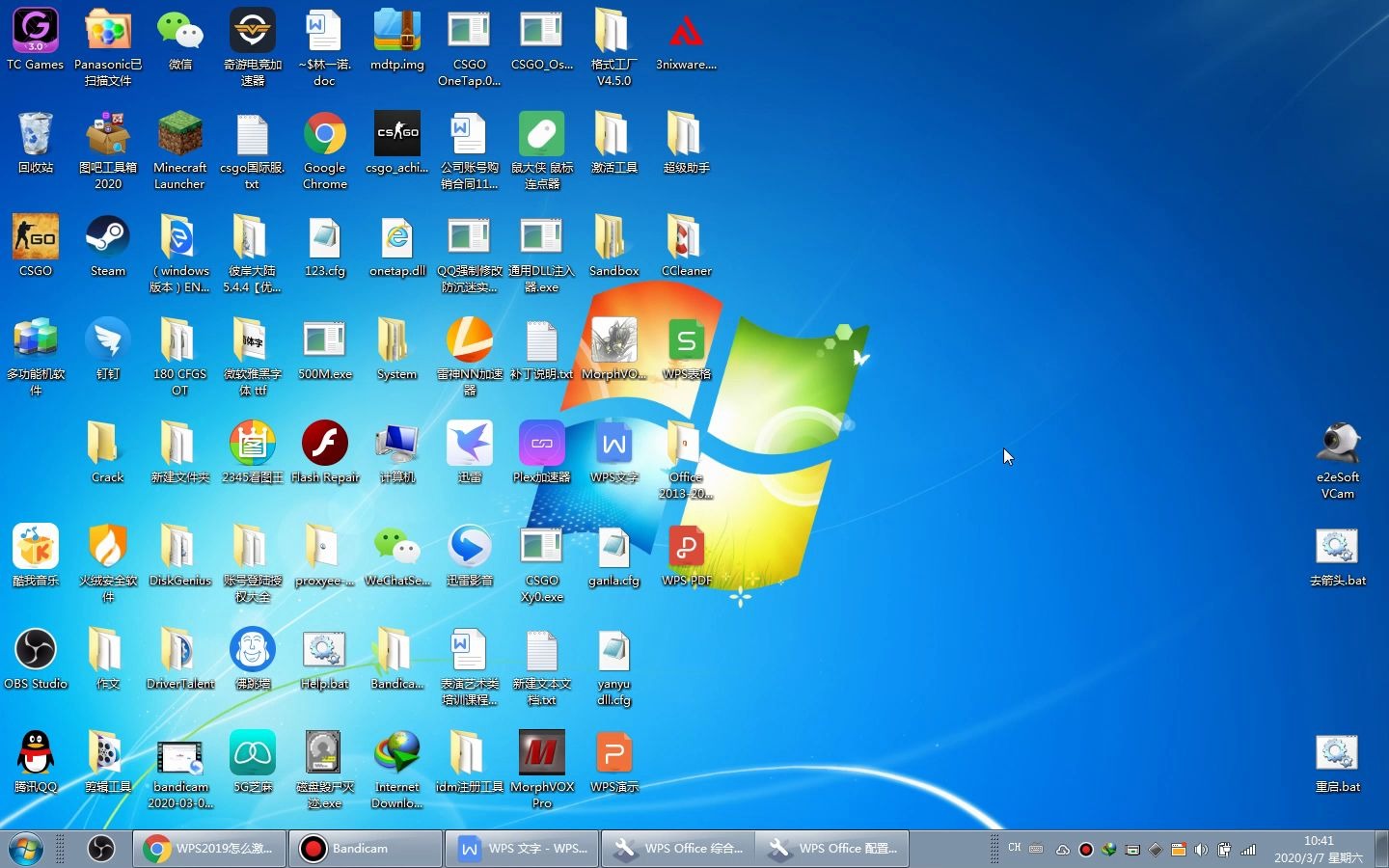
Task: Open the Windows Start button
Action: (x=26, y=849)
